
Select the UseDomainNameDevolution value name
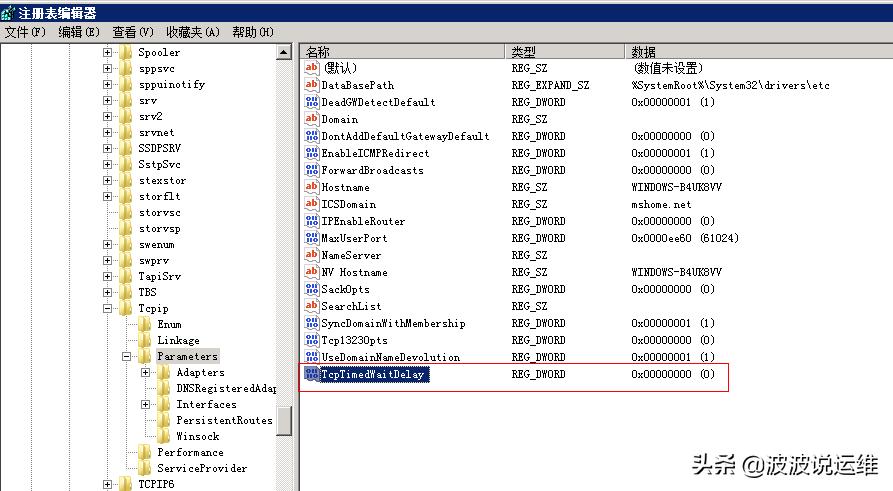pos(391,357)
